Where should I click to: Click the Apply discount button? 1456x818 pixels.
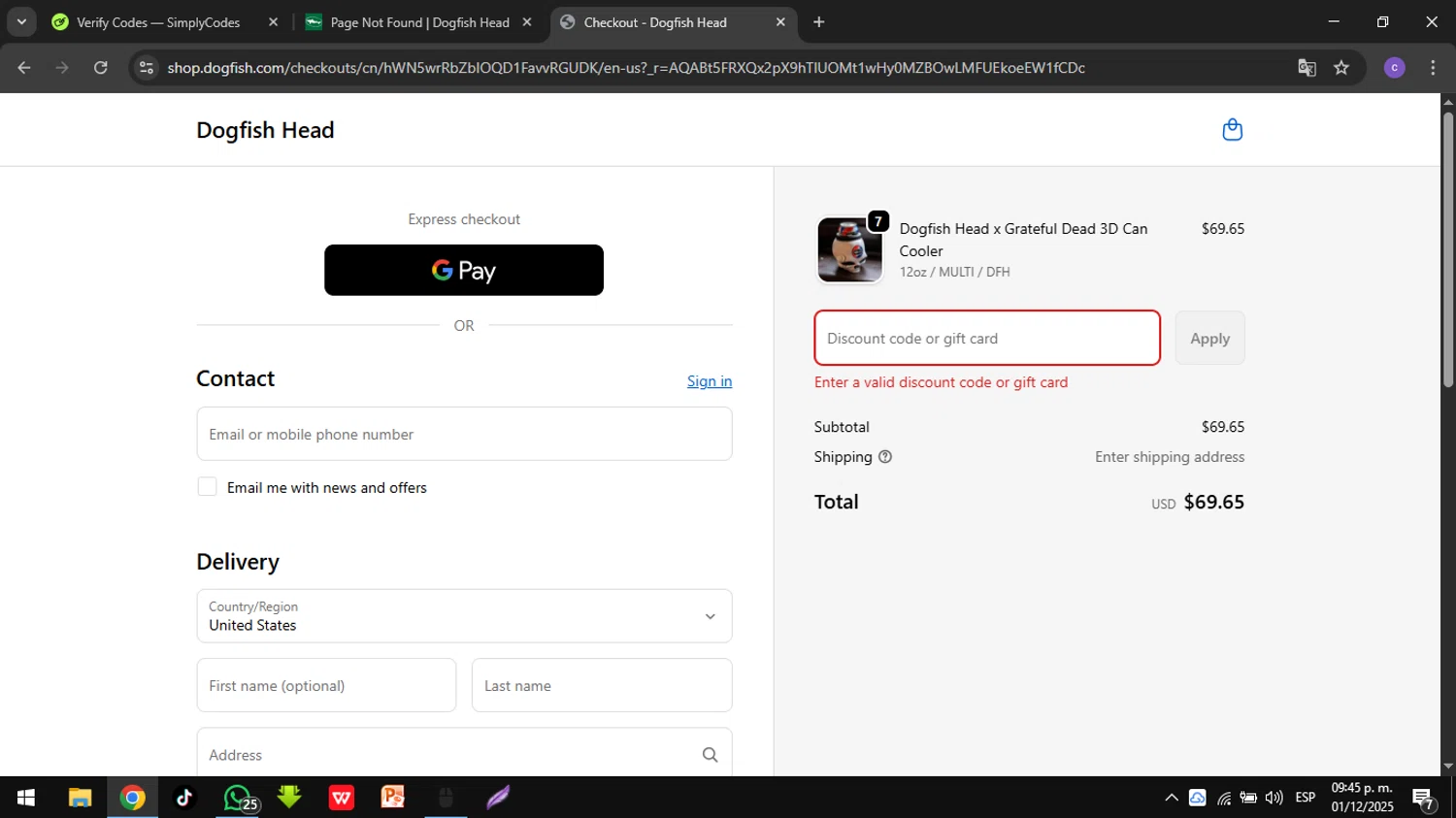coord(1209,338)
